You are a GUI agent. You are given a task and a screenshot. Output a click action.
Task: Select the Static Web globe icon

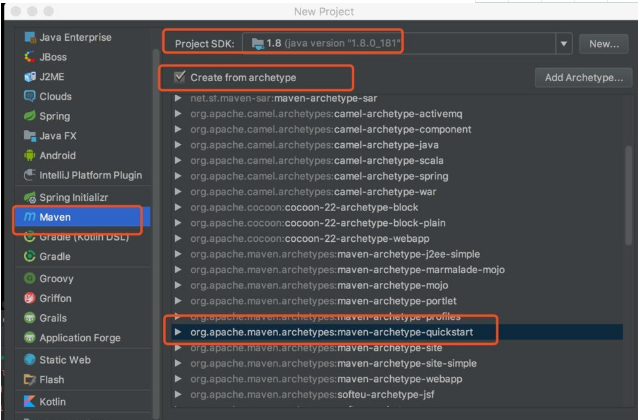[30, 360]
